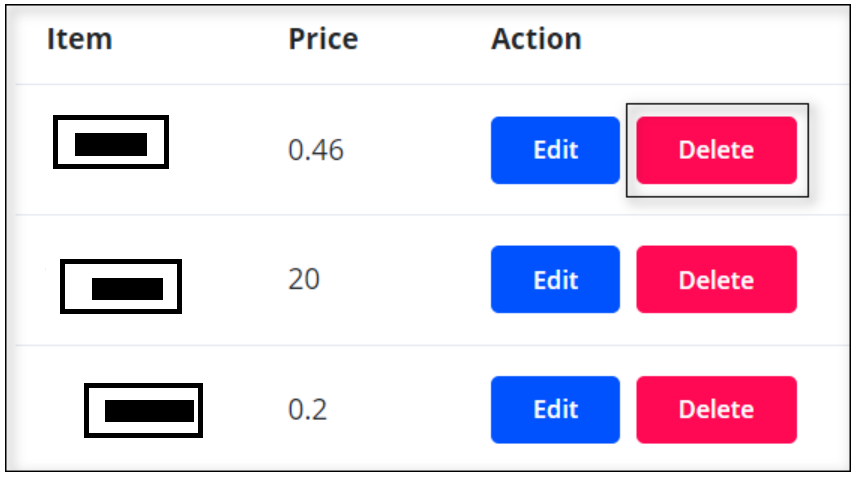
Task: Select the price cell showing 20
Action: click(304, 279)
